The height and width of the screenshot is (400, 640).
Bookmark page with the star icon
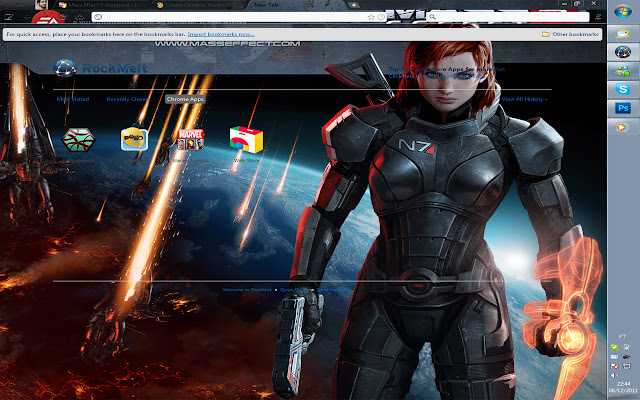point(371,17)
